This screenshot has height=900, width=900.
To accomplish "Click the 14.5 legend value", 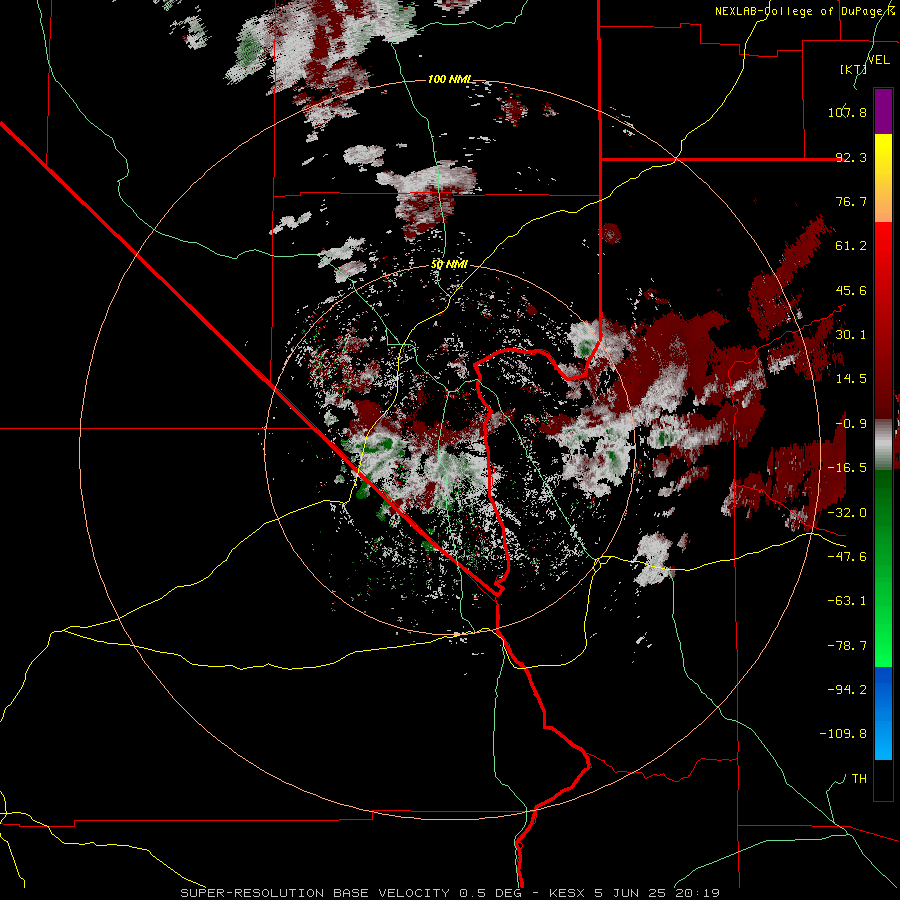I will pyautogui.click(x=851, y=379).
